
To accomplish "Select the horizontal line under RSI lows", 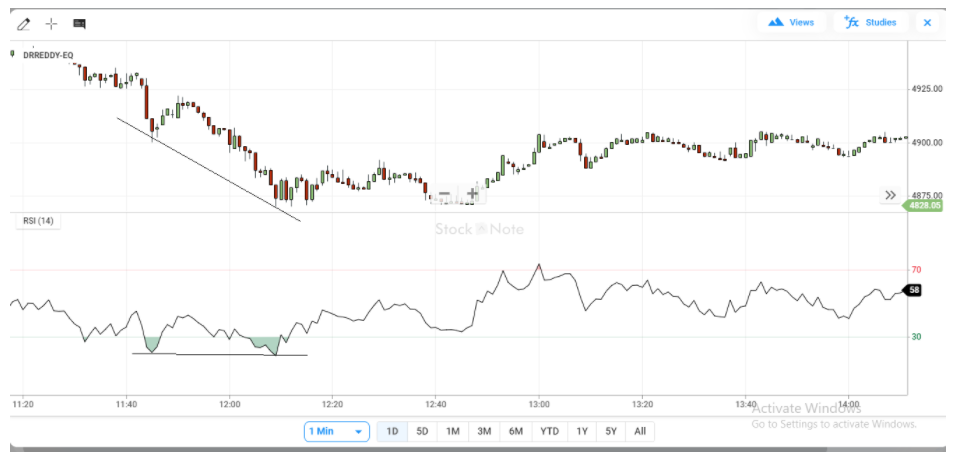I will (x=220, y=354).
